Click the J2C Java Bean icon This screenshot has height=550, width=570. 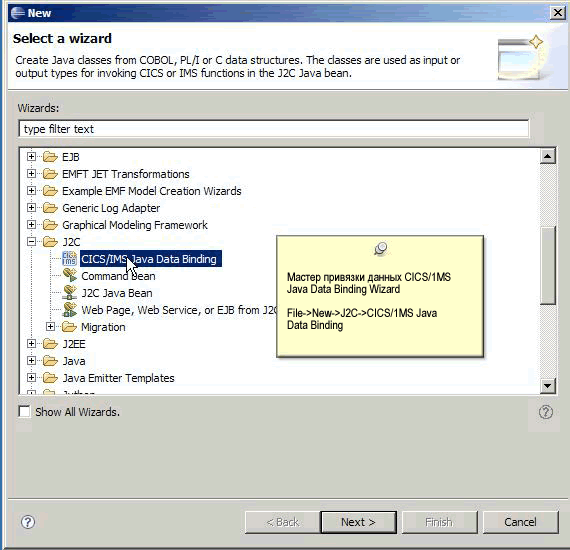tap(69, 293)
